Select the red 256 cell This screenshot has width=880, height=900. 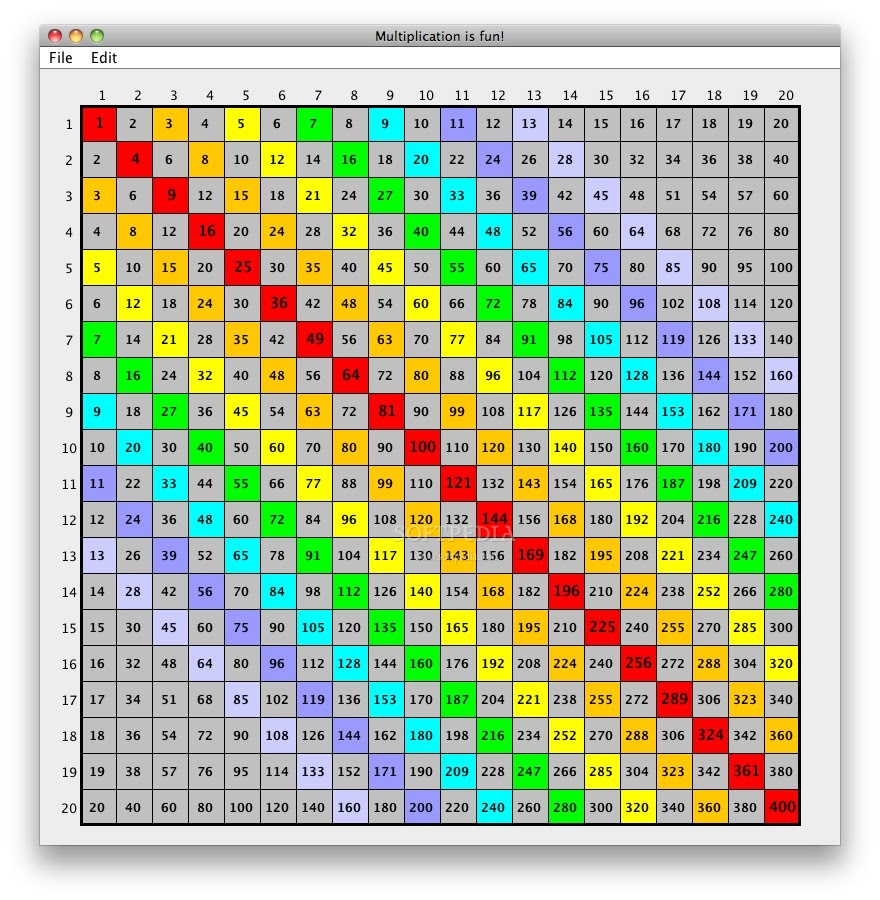point(638,663)
